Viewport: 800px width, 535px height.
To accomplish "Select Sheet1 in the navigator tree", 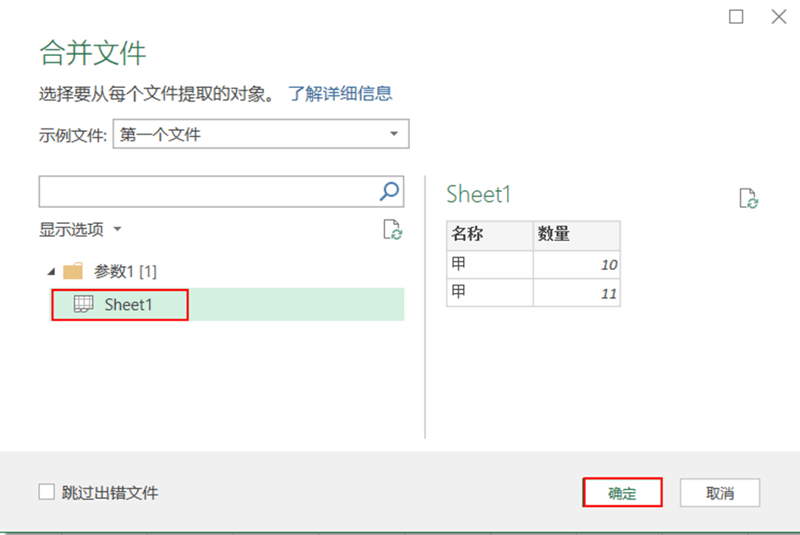I will pos(227,304).
